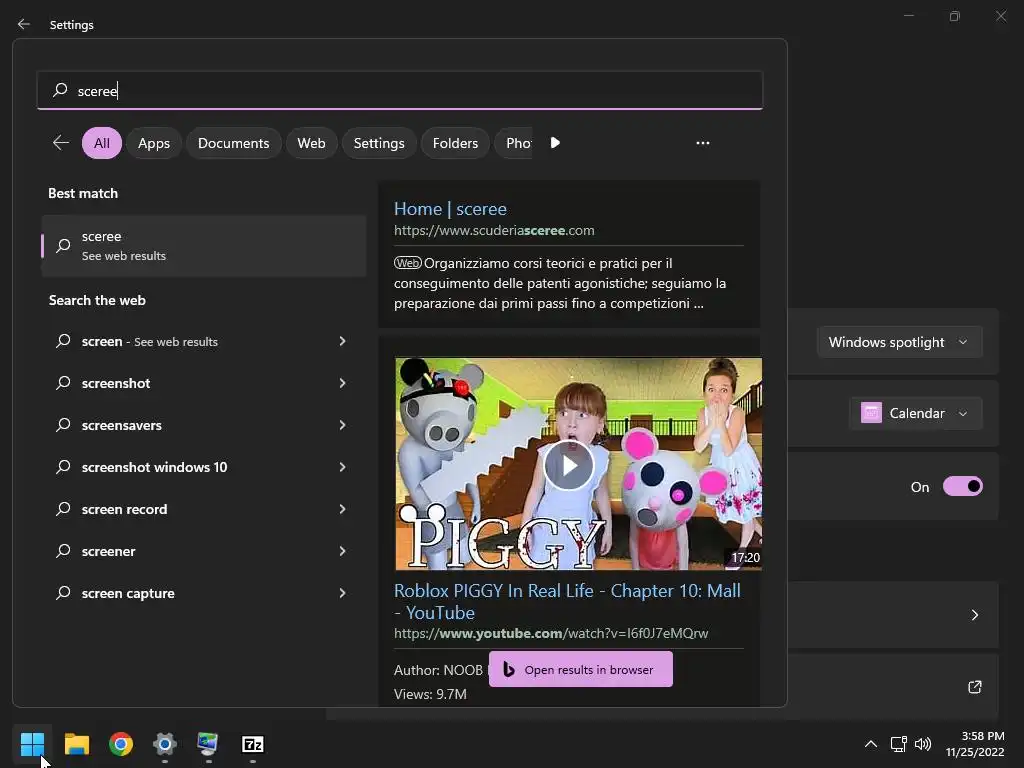Viewport: 1024px width, 768px height.
Task: Play the Roblox PIGGY video
Action: coord(569,465)
